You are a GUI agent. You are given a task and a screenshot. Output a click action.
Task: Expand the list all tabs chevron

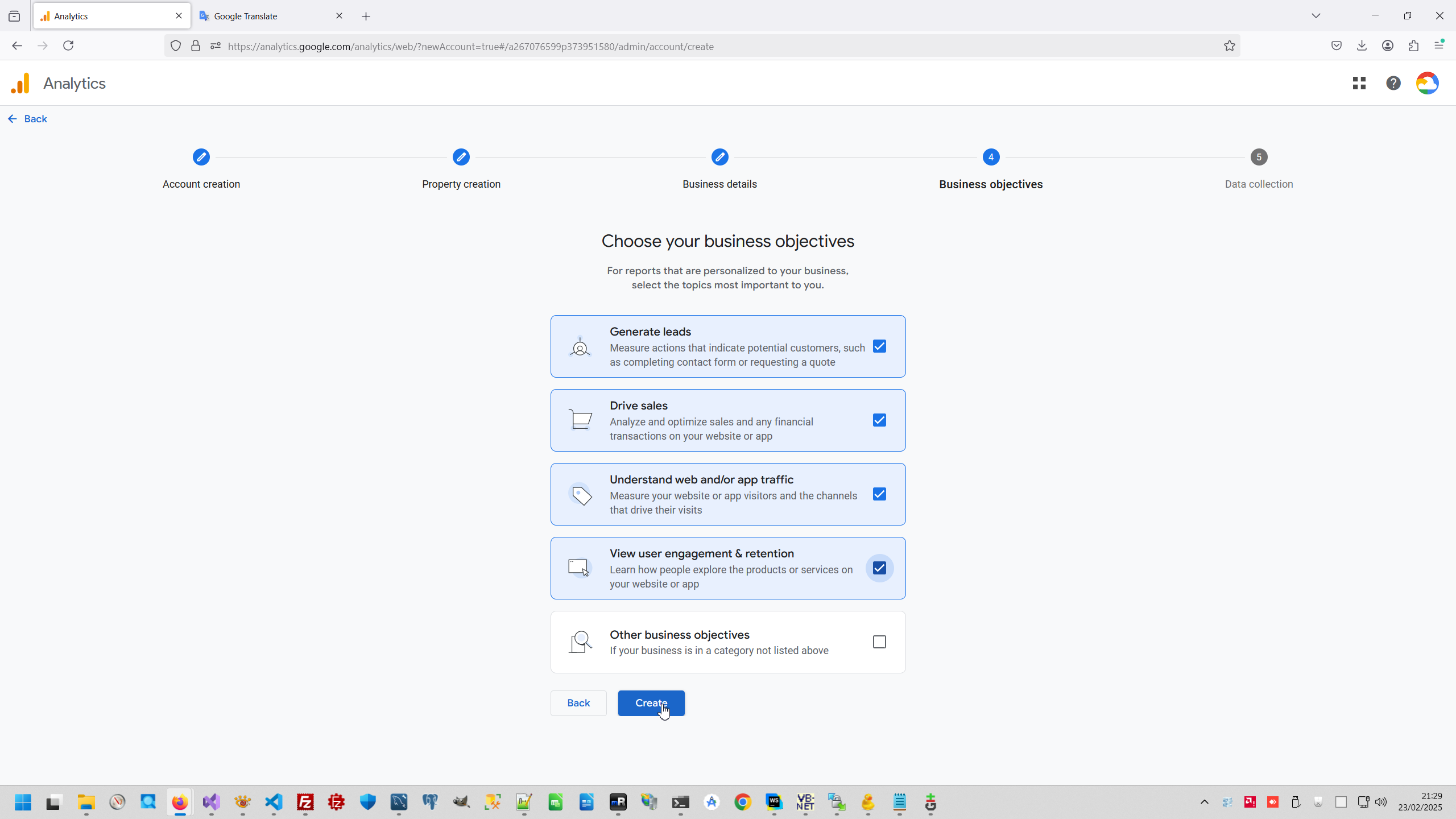click(1316, 16)
